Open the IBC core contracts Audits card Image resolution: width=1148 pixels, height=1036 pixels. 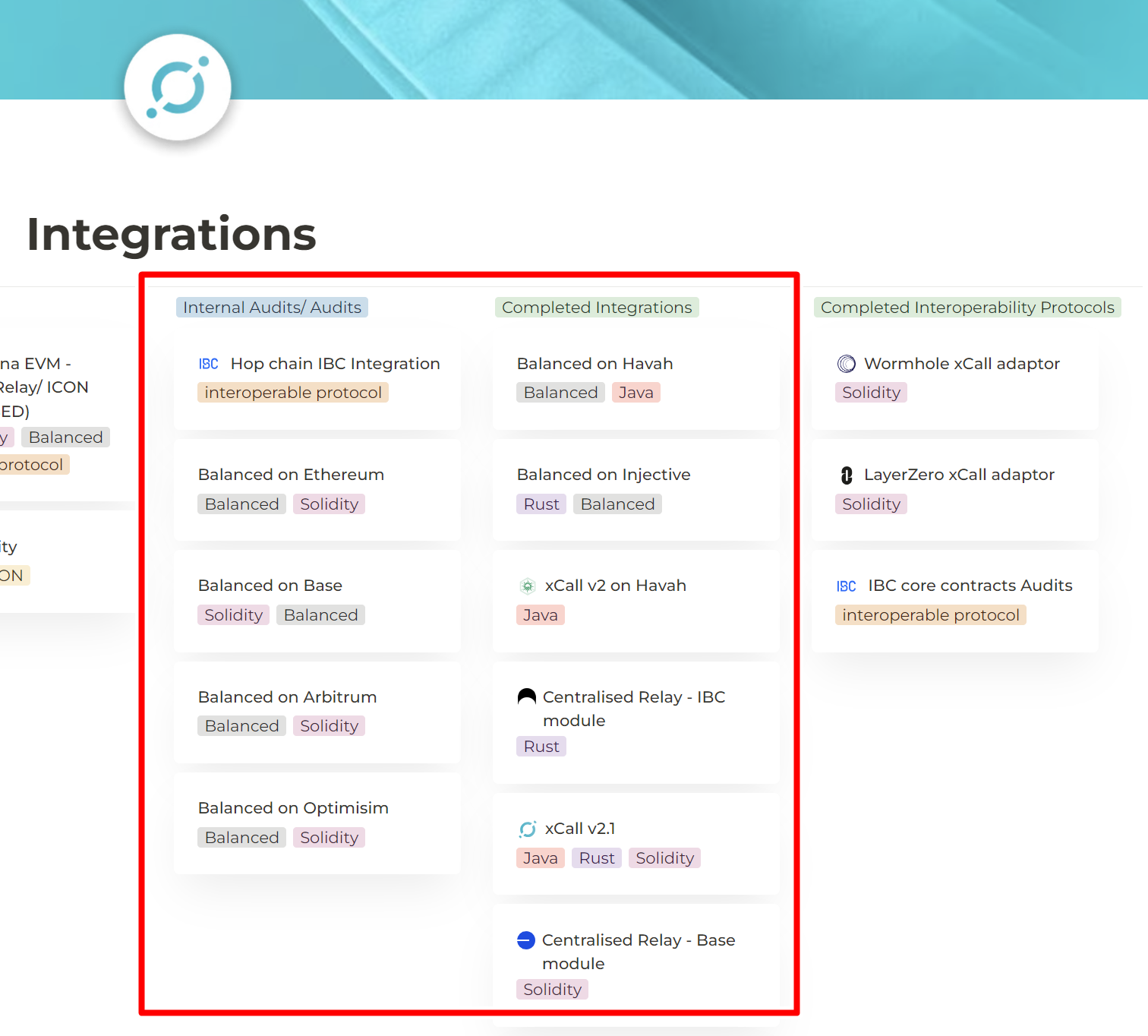point(955,601)
